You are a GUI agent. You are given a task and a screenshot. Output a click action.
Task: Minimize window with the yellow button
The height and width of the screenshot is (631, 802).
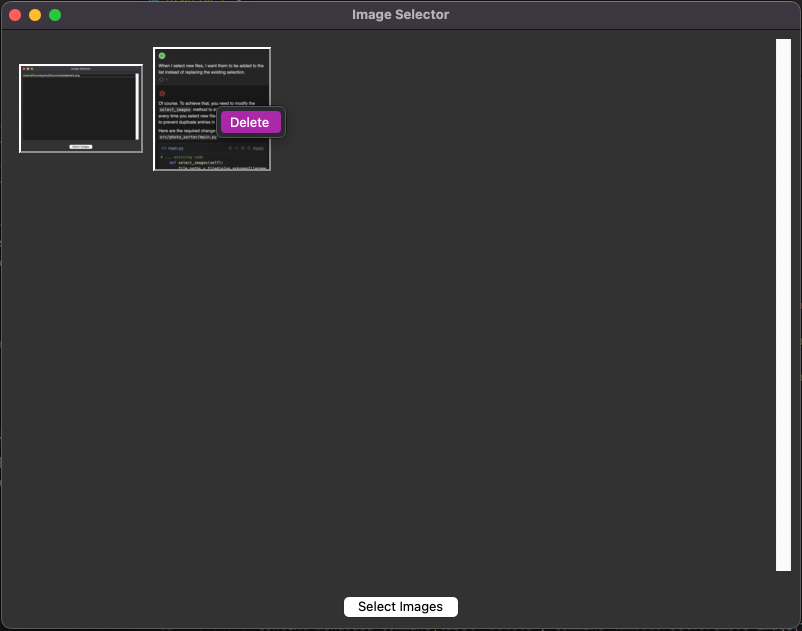35,15
